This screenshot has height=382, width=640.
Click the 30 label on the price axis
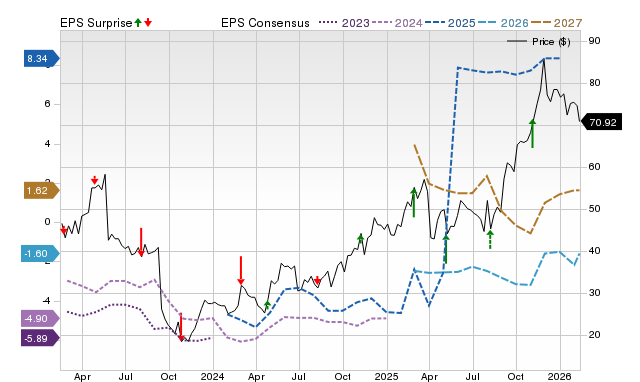click(595, 293)
